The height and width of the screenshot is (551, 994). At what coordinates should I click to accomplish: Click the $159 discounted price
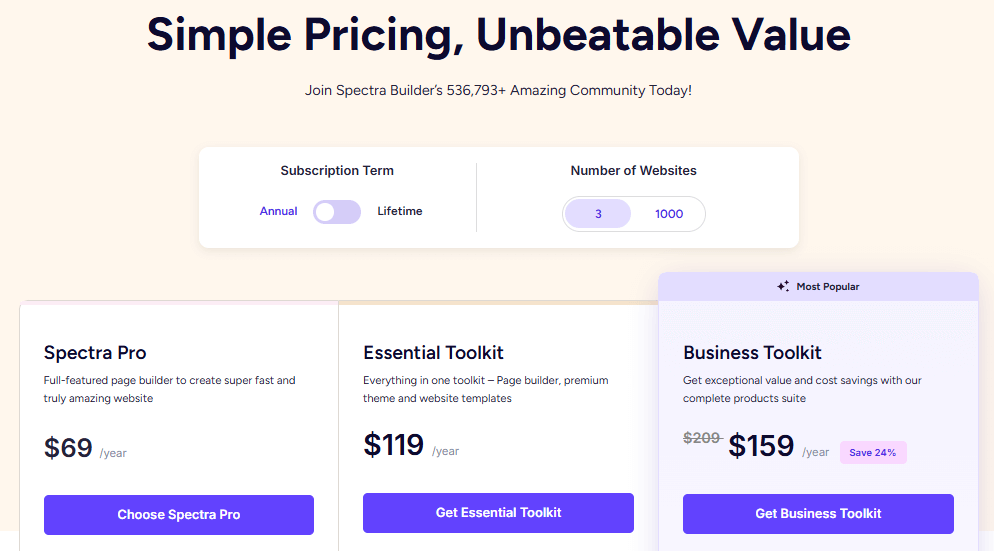(761, 446)
